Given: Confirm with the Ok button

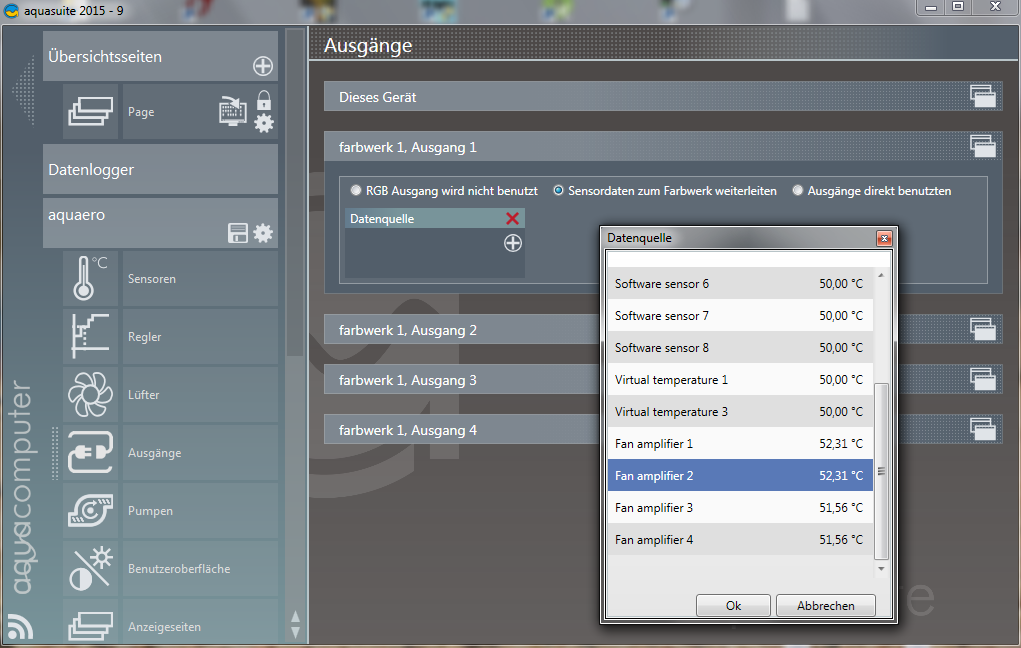Looking at the screenshot, I should coord(733,606).
